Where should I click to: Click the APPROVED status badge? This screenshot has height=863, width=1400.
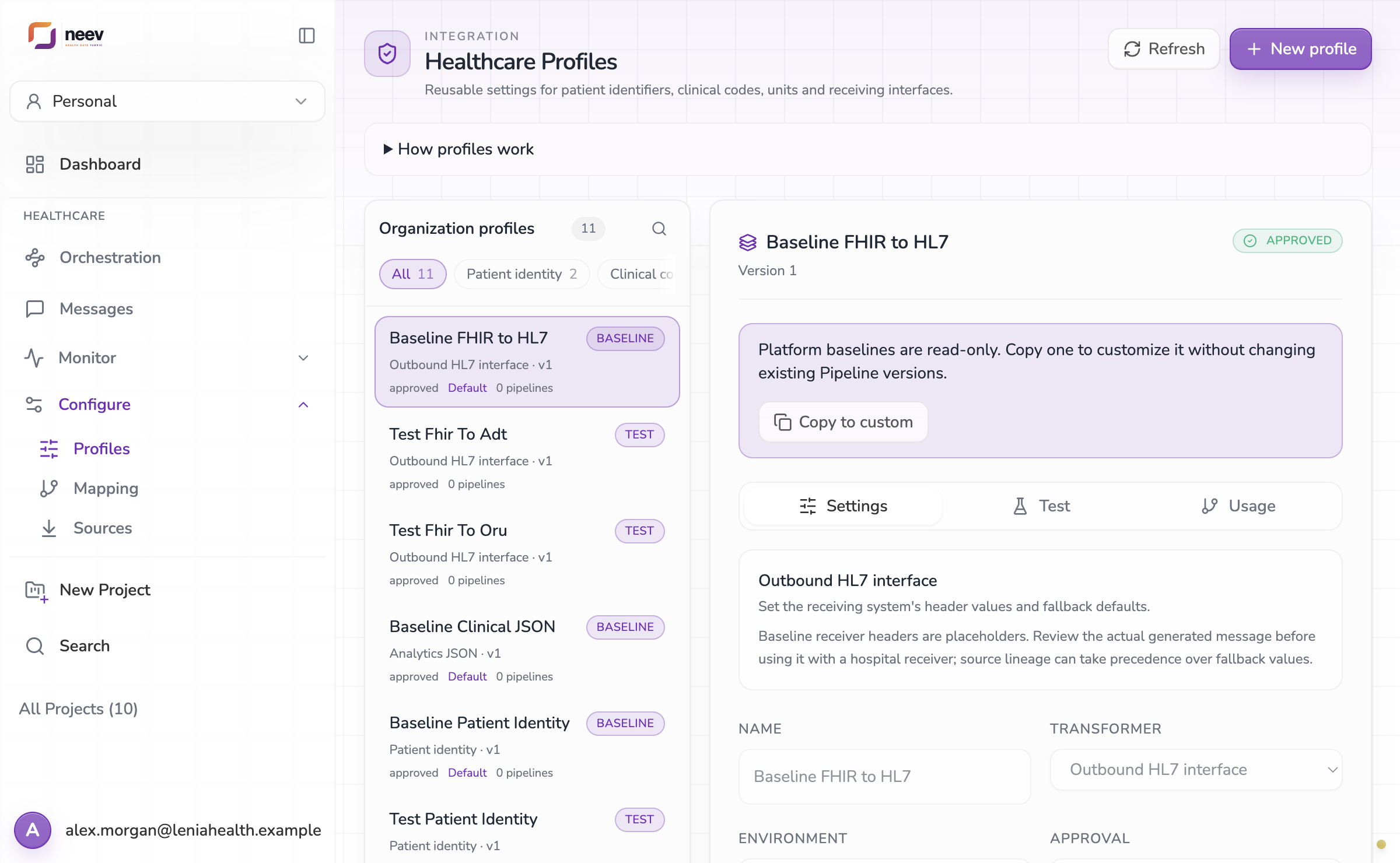coord(1287,241)
